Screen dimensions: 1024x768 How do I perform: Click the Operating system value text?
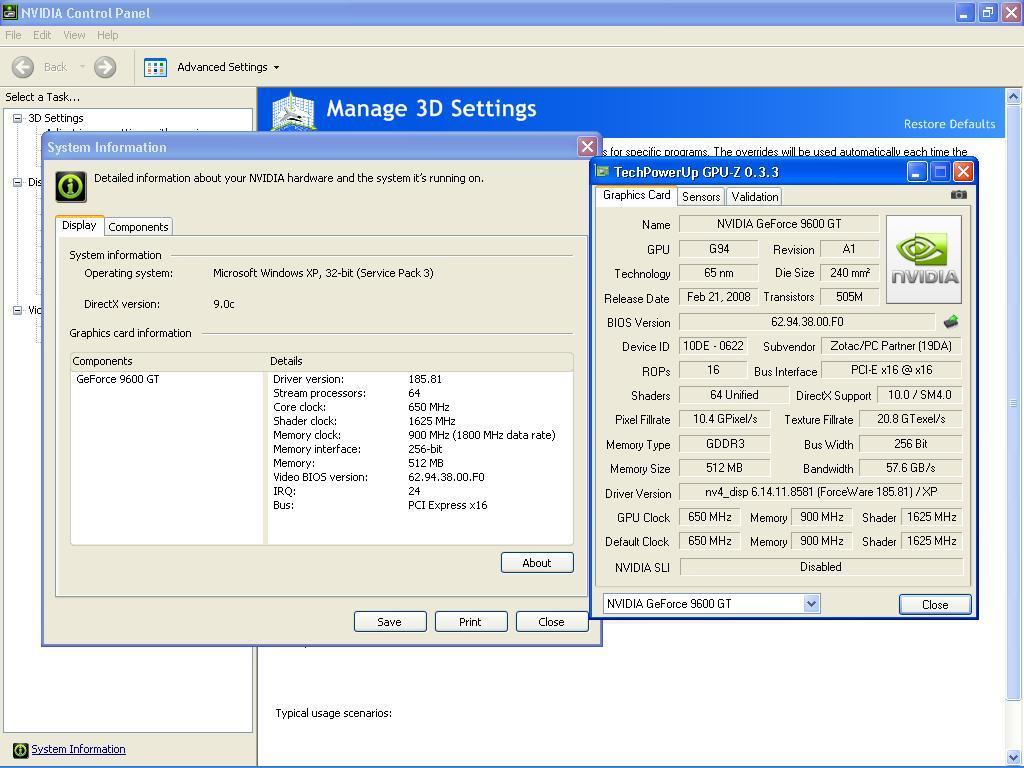click(x=323, y=273)
